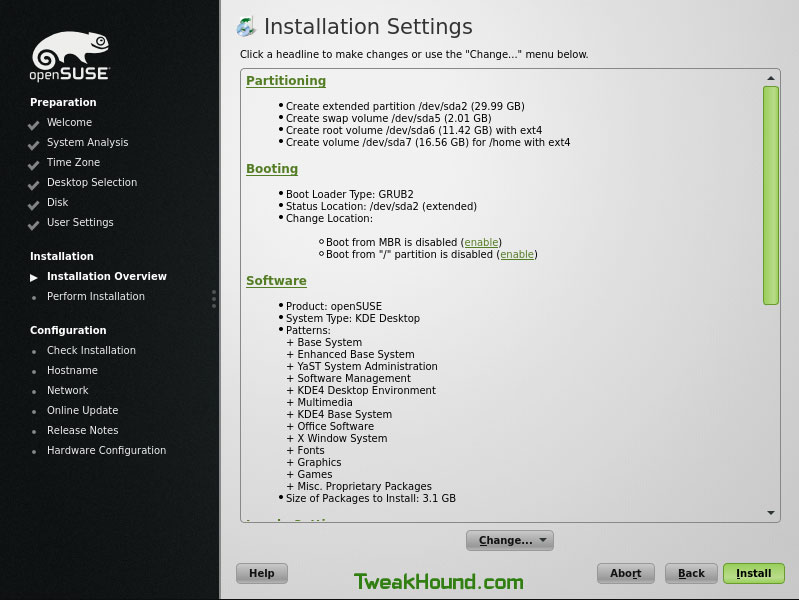
Task: Click the checkmark icon beside System Analysis
Action: click(x=34, y=145)
